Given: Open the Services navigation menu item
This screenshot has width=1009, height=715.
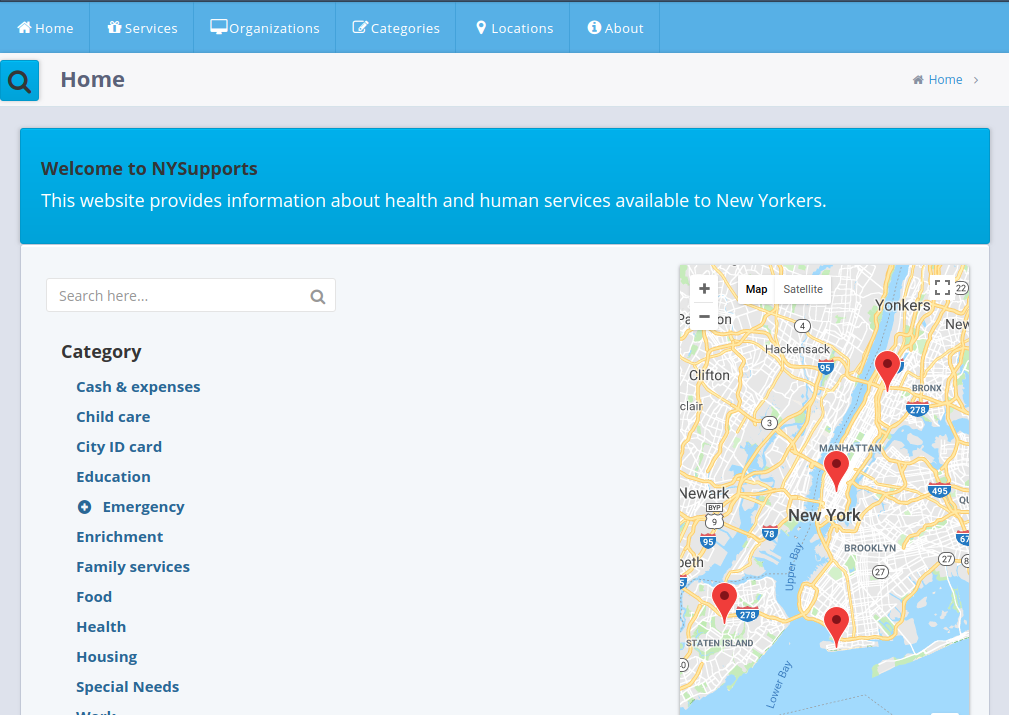Looking at the screenshot, I should click(142, 28).
